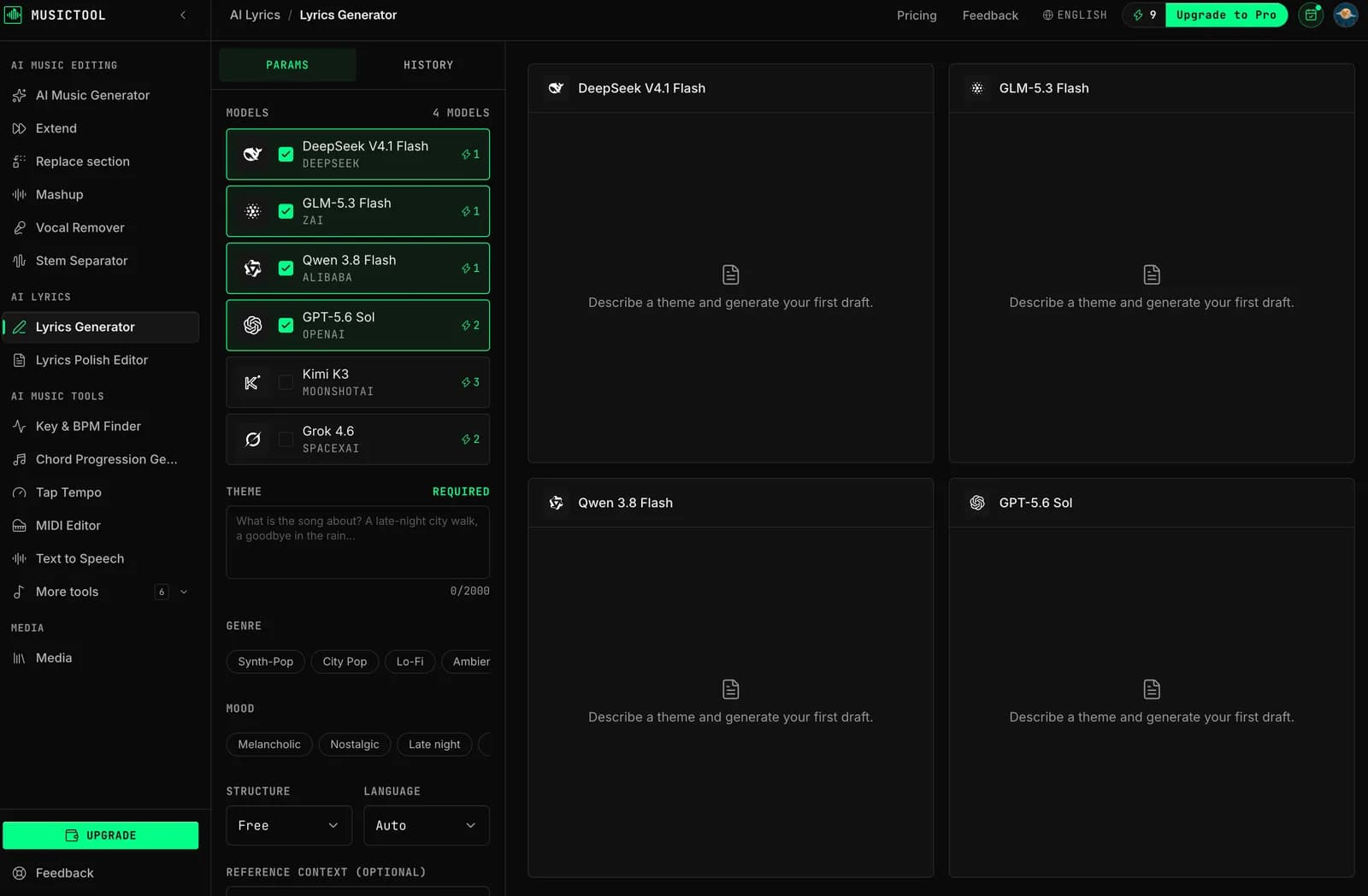Uncheck the GLM-5.3 Flash model checkbox
The height and width of the screenshot is (896, 1368).
tap(286, 211)
